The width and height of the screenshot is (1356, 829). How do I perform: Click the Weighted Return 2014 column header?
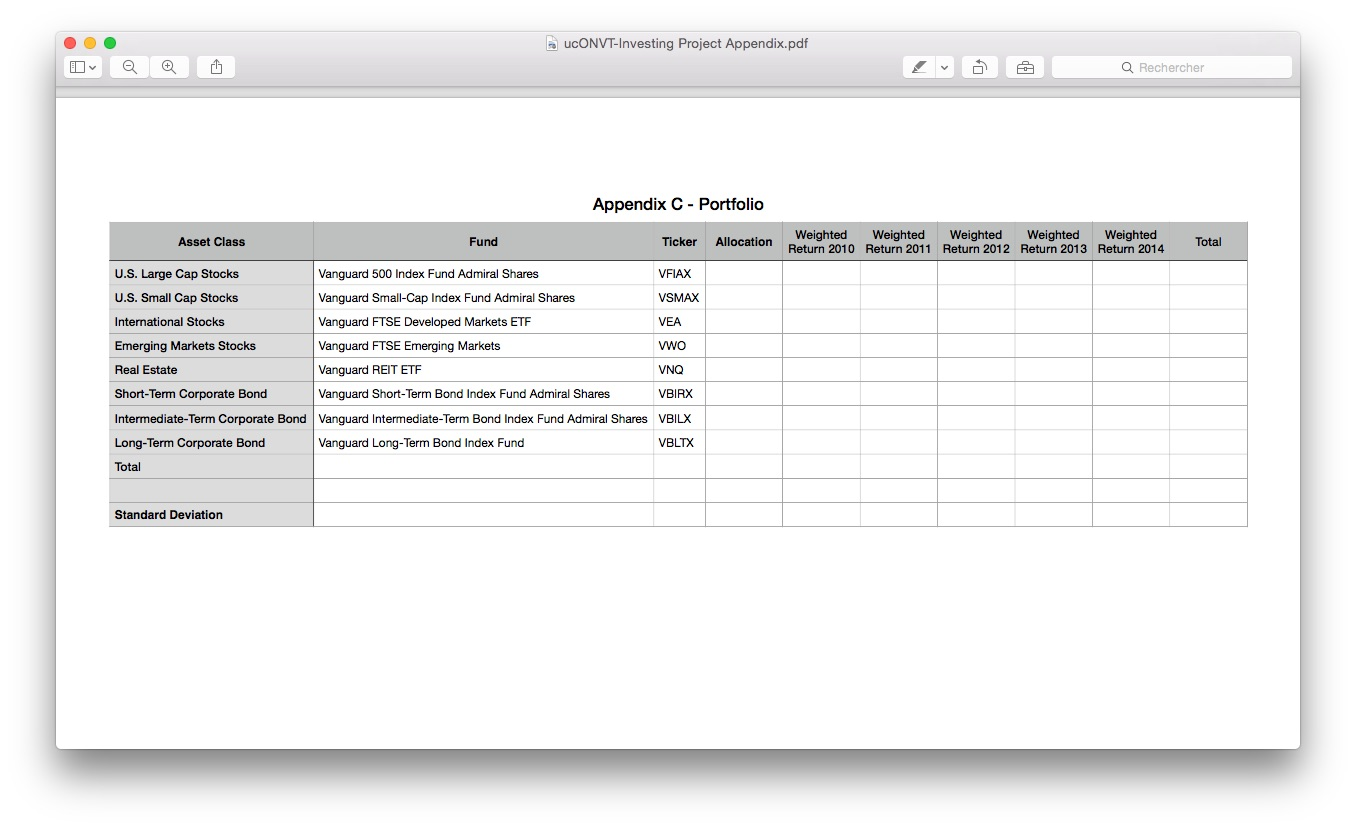click(x=1130, y=241)
